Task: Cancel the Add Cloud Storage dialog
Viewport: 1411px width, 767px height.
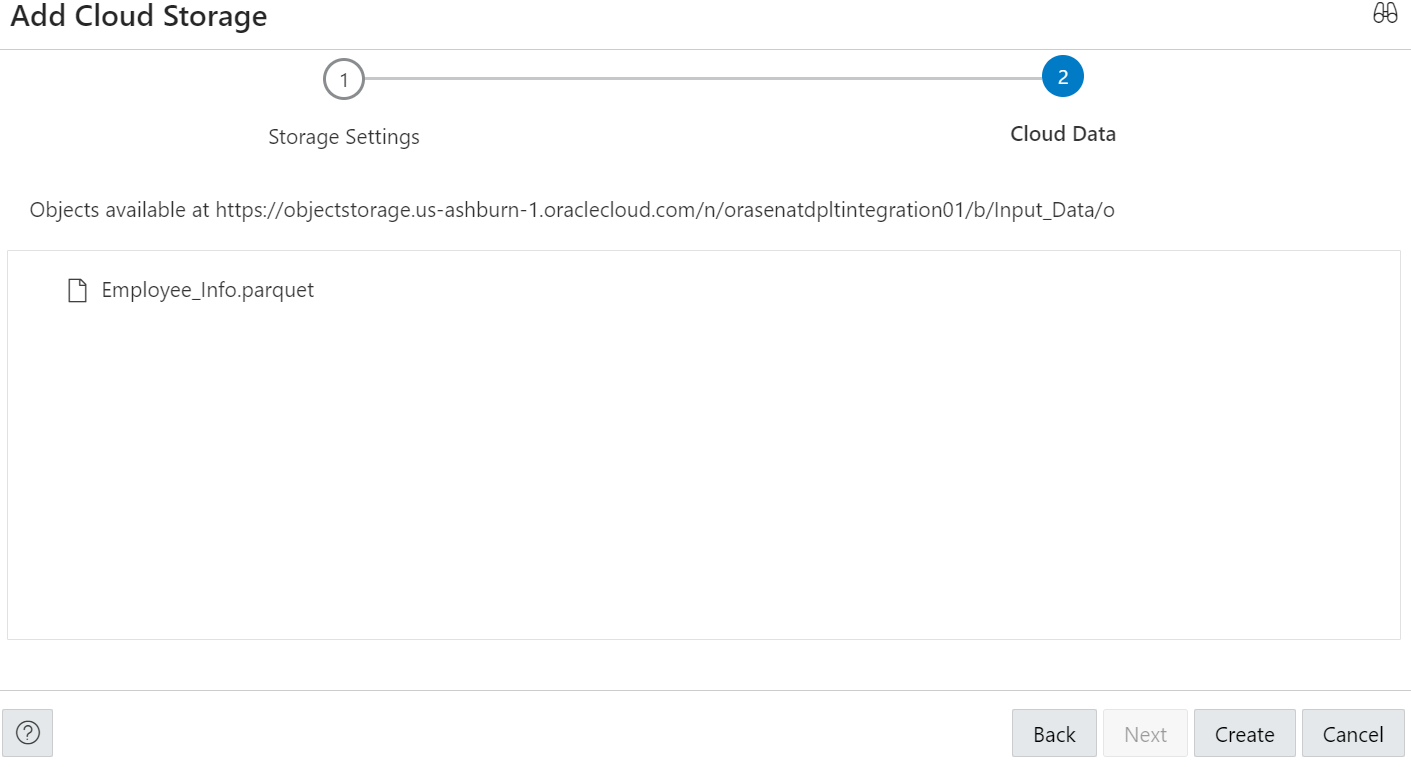Action: point(1353,734)
